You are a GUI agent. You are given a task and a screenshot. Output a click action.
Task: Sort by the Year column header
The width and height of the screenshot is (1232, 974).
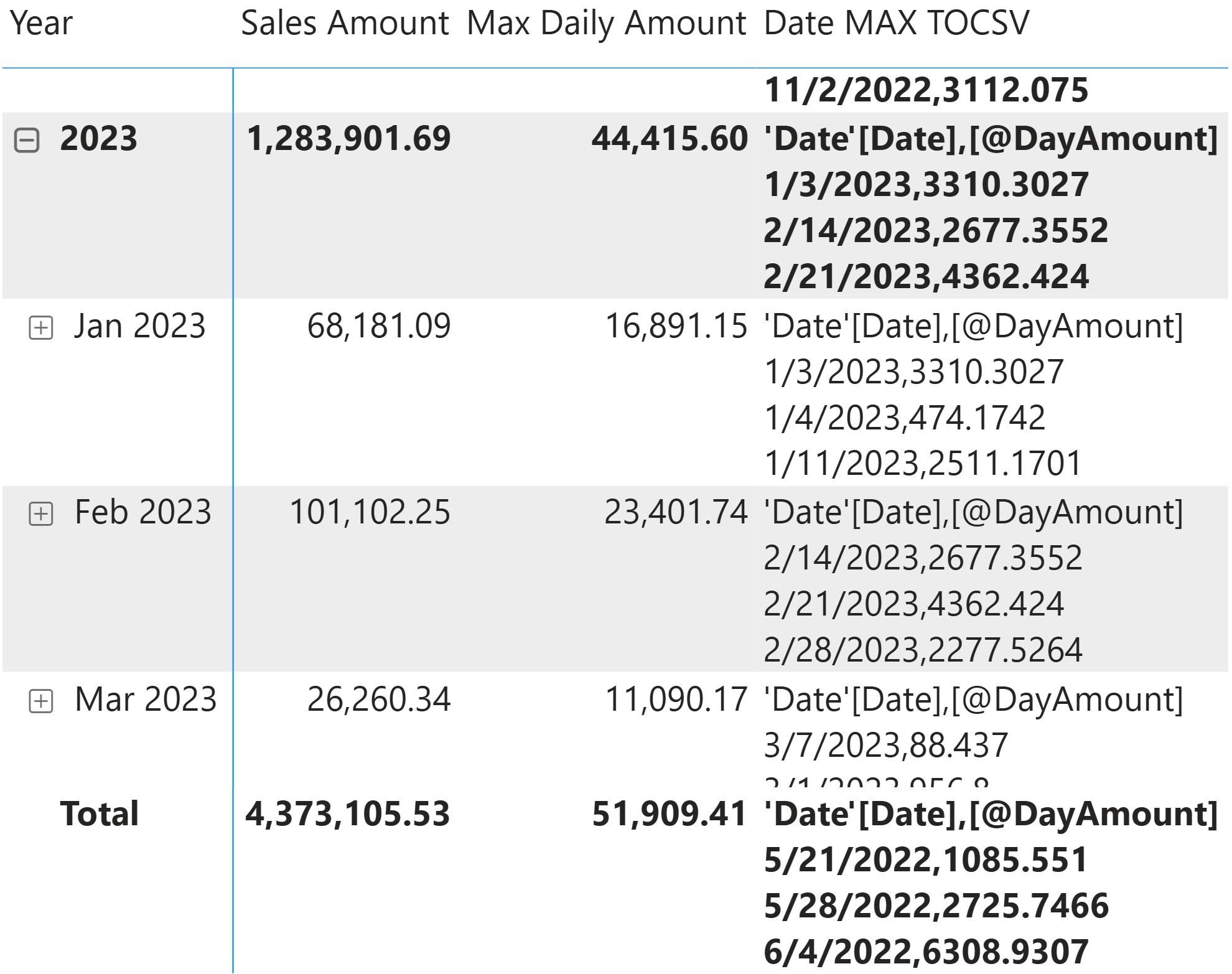42,24
